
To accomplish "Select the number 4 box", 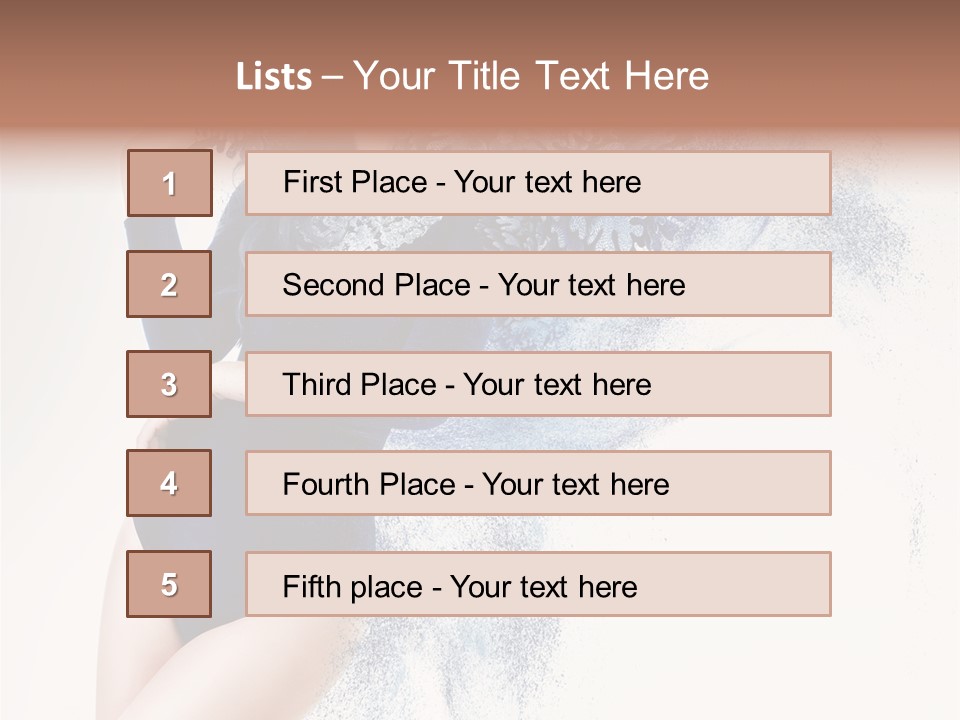I will tap(169, 483).
